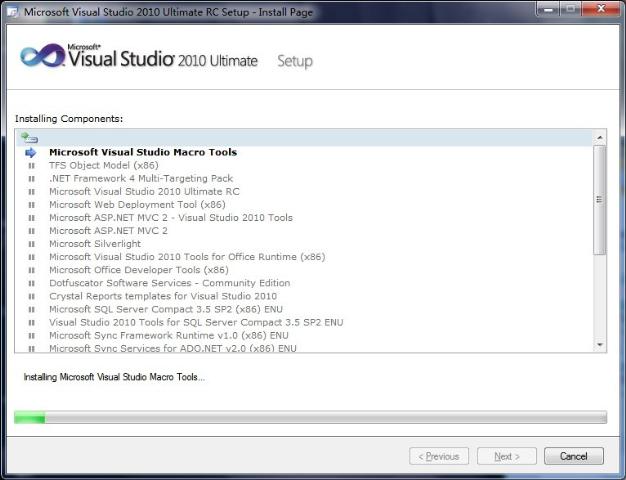The width and height of the screenshot is (626, 480).
Task: Click pause icon beside Sync Services for ADO.NET
Action: point(32,349)
